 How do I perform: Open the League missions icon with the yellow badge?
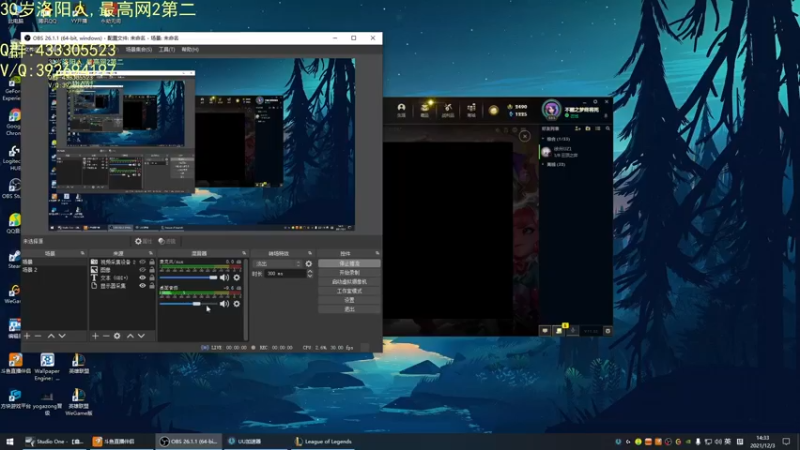point(560,330)
